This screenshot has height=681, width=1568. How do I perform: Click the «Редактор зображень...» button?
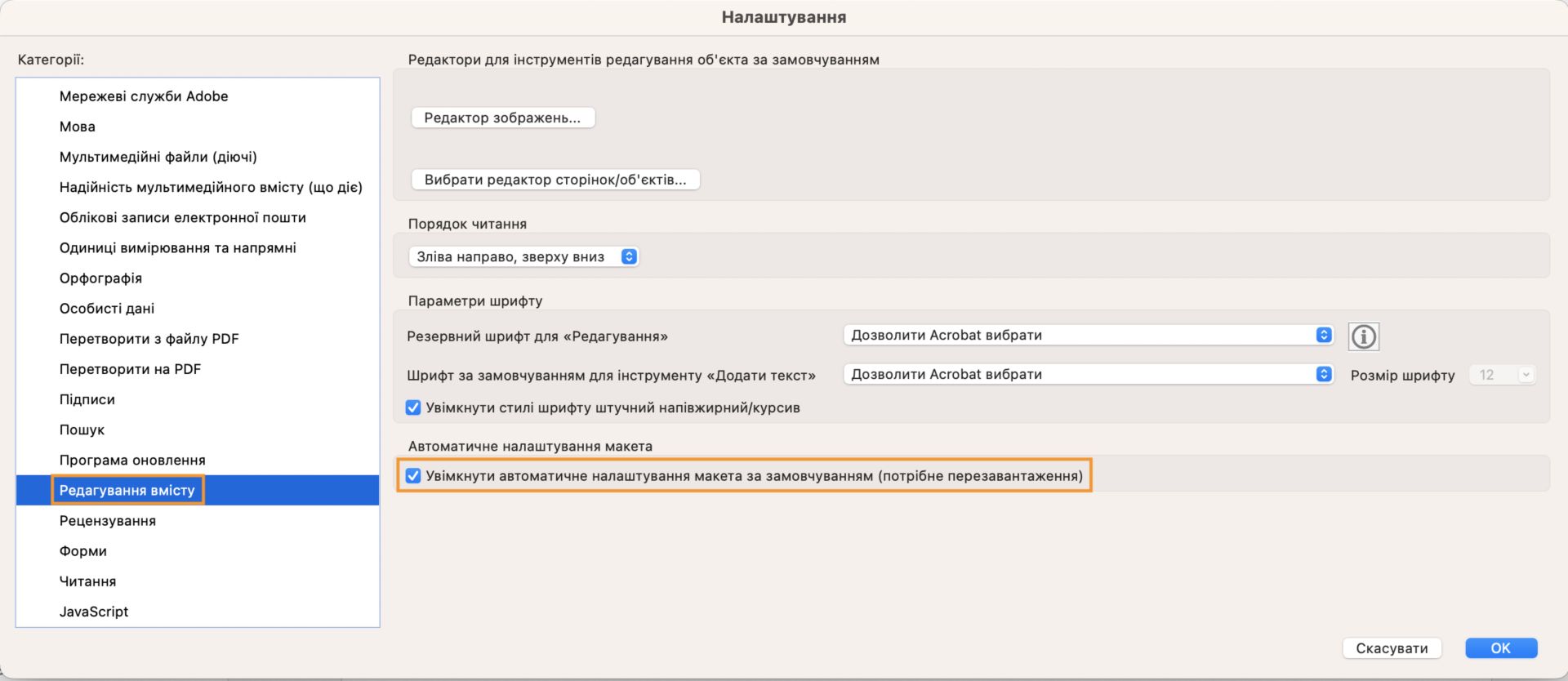click(x=503, y=117)
